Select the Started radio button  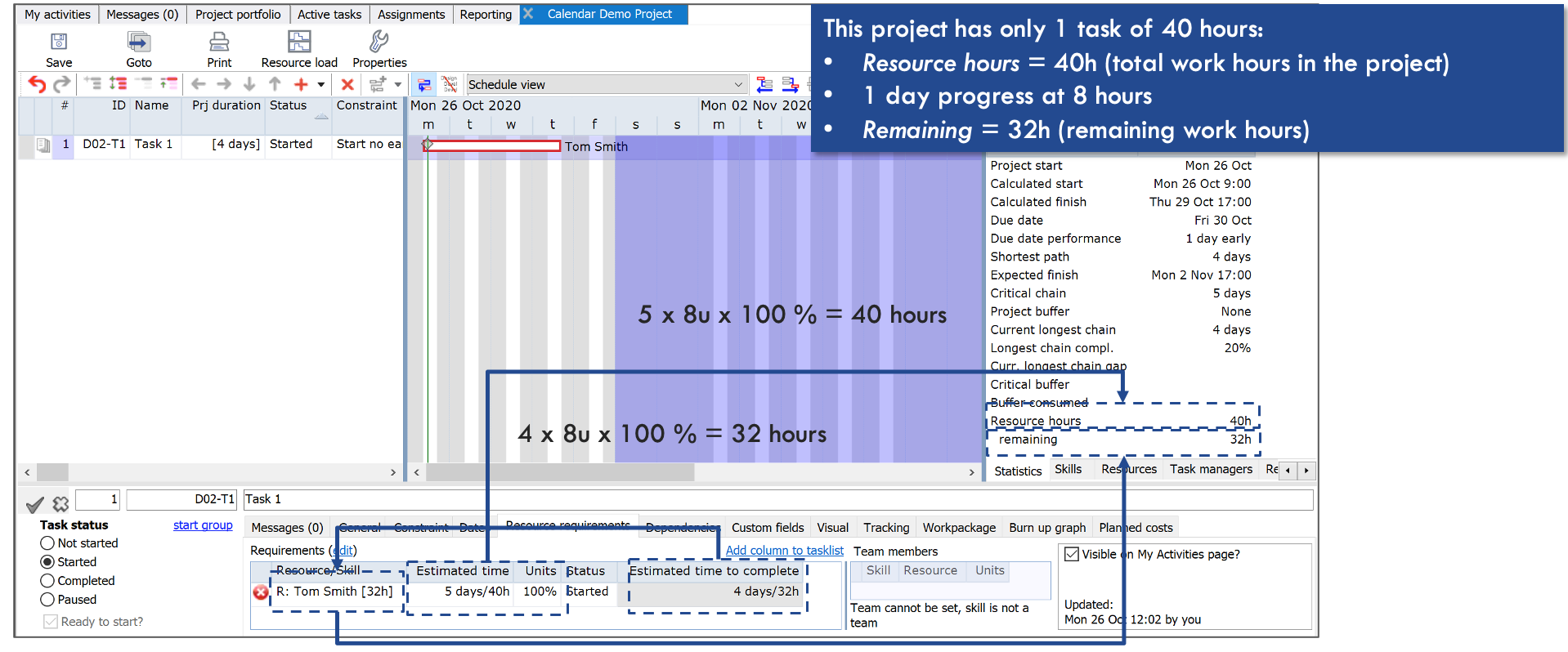pos(47,562)
